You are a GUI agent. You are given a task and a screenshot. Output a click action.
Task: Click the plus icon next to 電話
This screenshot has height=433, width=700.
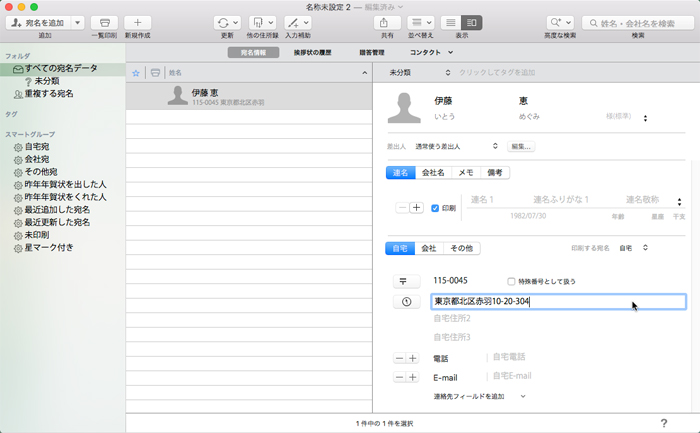(x=414, y=357)
